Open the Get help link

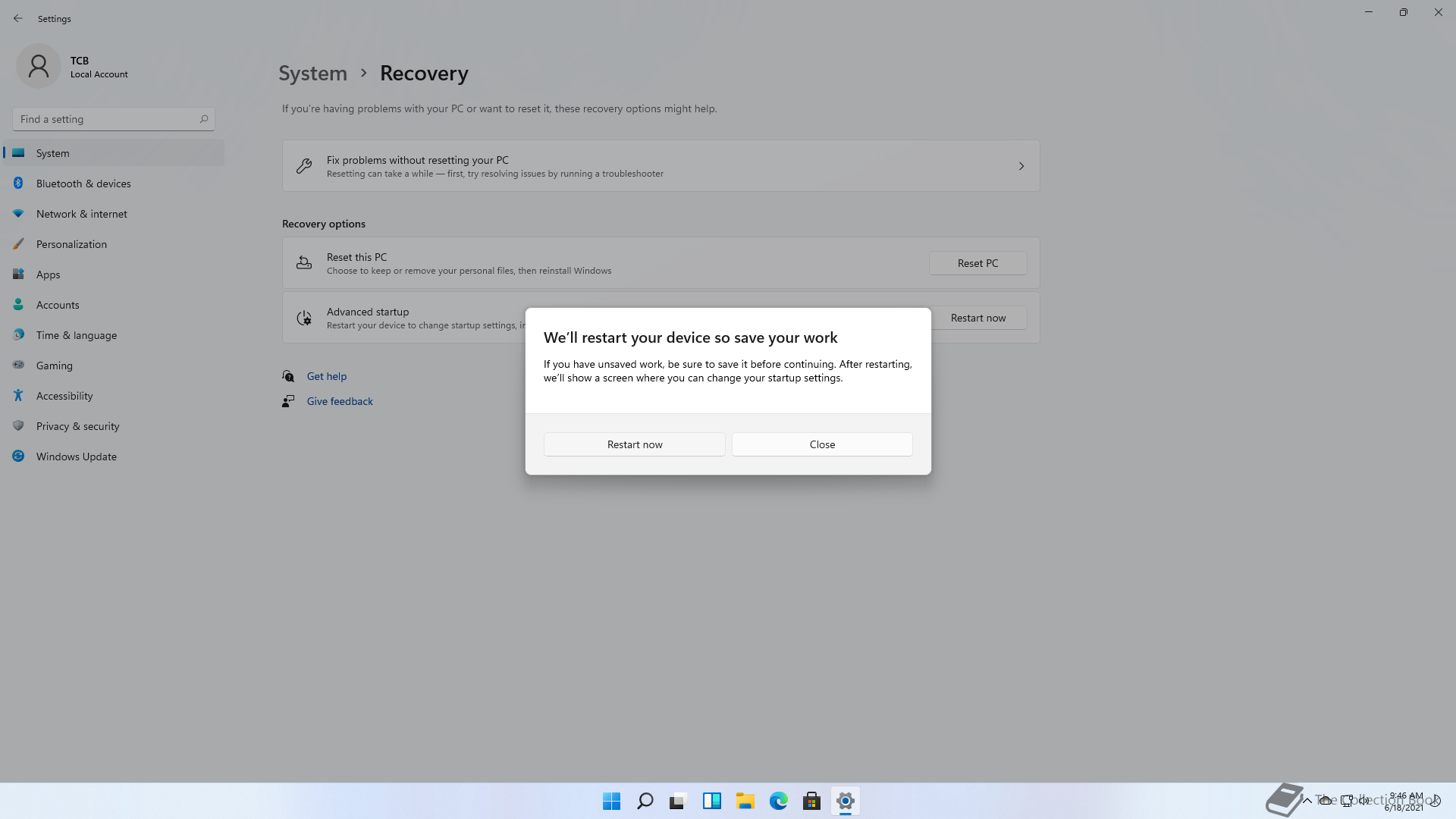coord(326,376)
